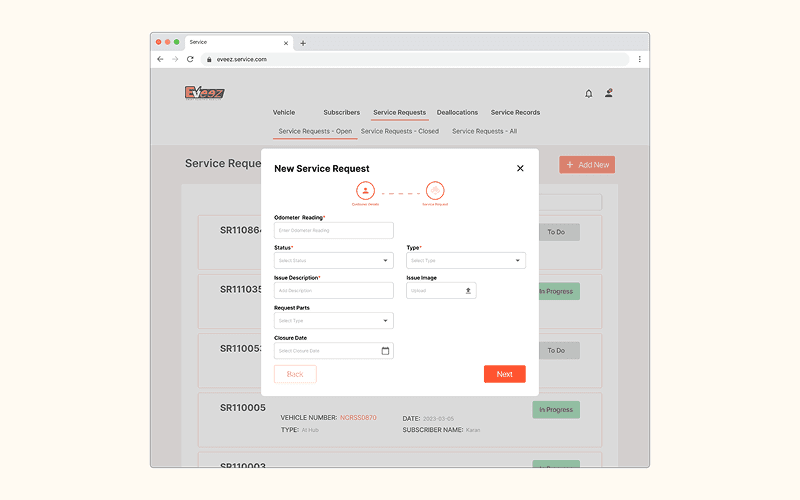Viewport: 800px width, 500px height.
Task: Click Service Request step circle icon
Action: (x=435, y=191)
